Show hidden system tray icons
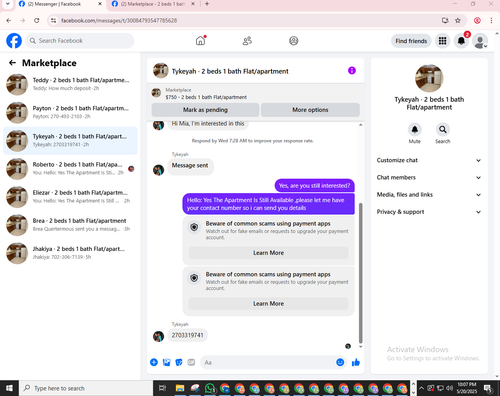The image size is (500, 396). click(x=421, y=388)
